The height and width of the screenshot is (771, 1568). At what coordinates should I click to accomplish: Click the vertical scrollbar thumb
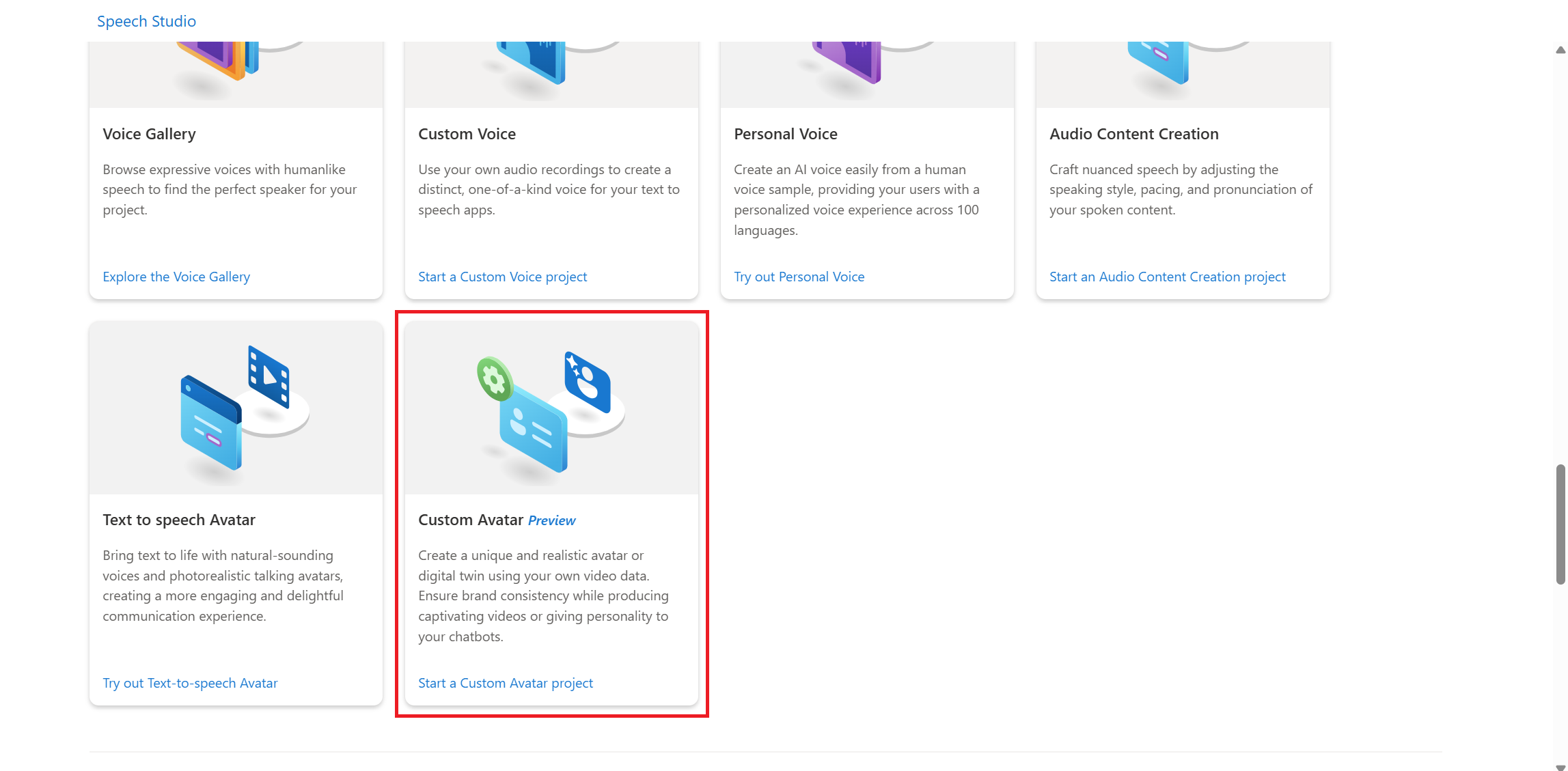(1560, 524)
